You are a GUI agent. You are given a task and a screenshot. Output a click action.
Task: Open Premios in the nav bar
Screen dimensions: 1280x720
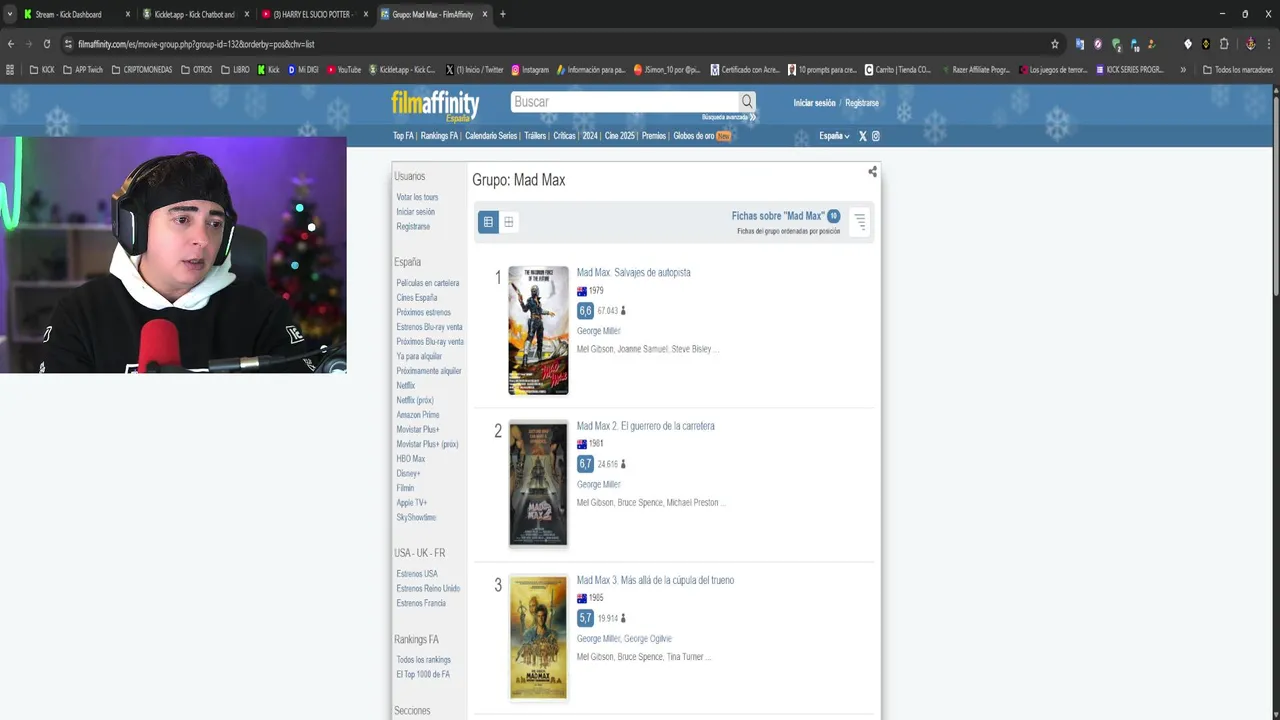[654, 136]
